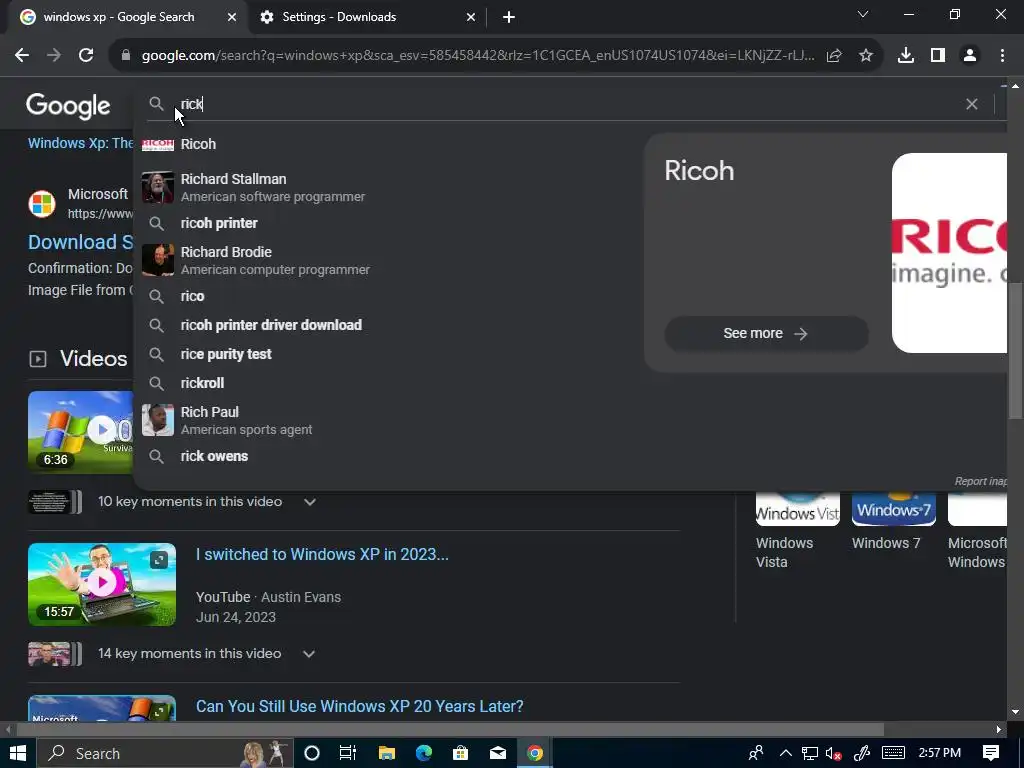
Task: Click the Report inappropriate predictions link
Action: pyautogui.click(x=980, y=481)
